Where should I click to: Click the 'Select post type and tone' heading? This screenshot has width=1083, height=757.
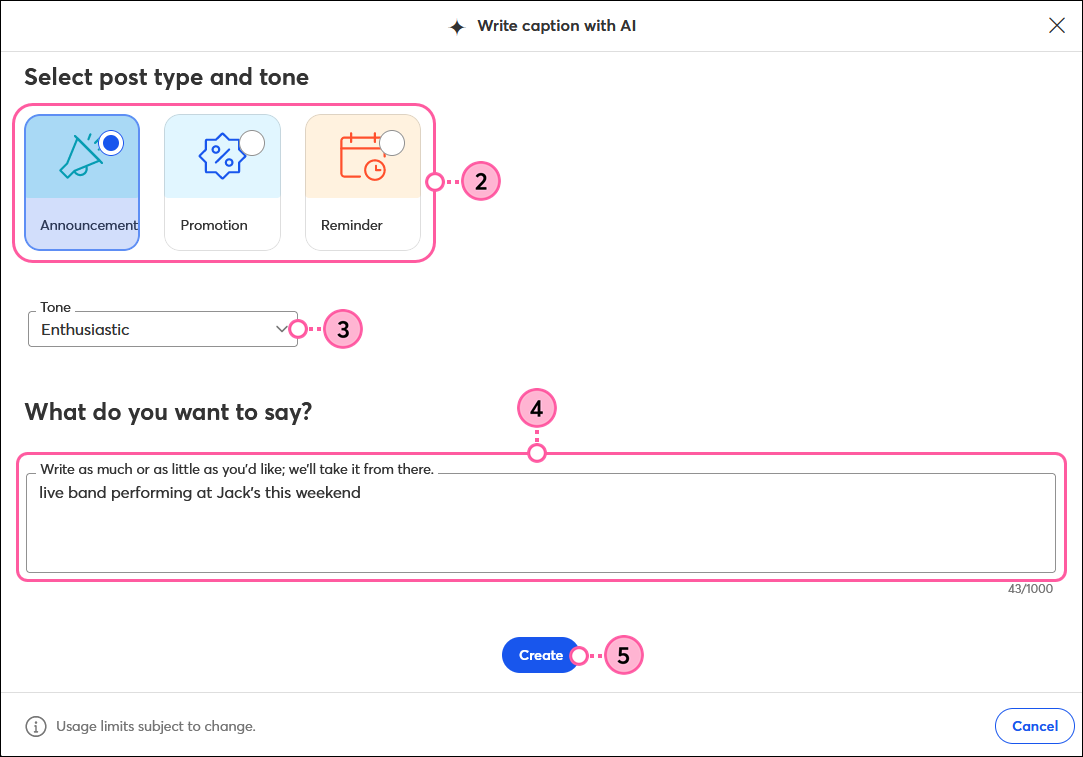coord(166,77)
